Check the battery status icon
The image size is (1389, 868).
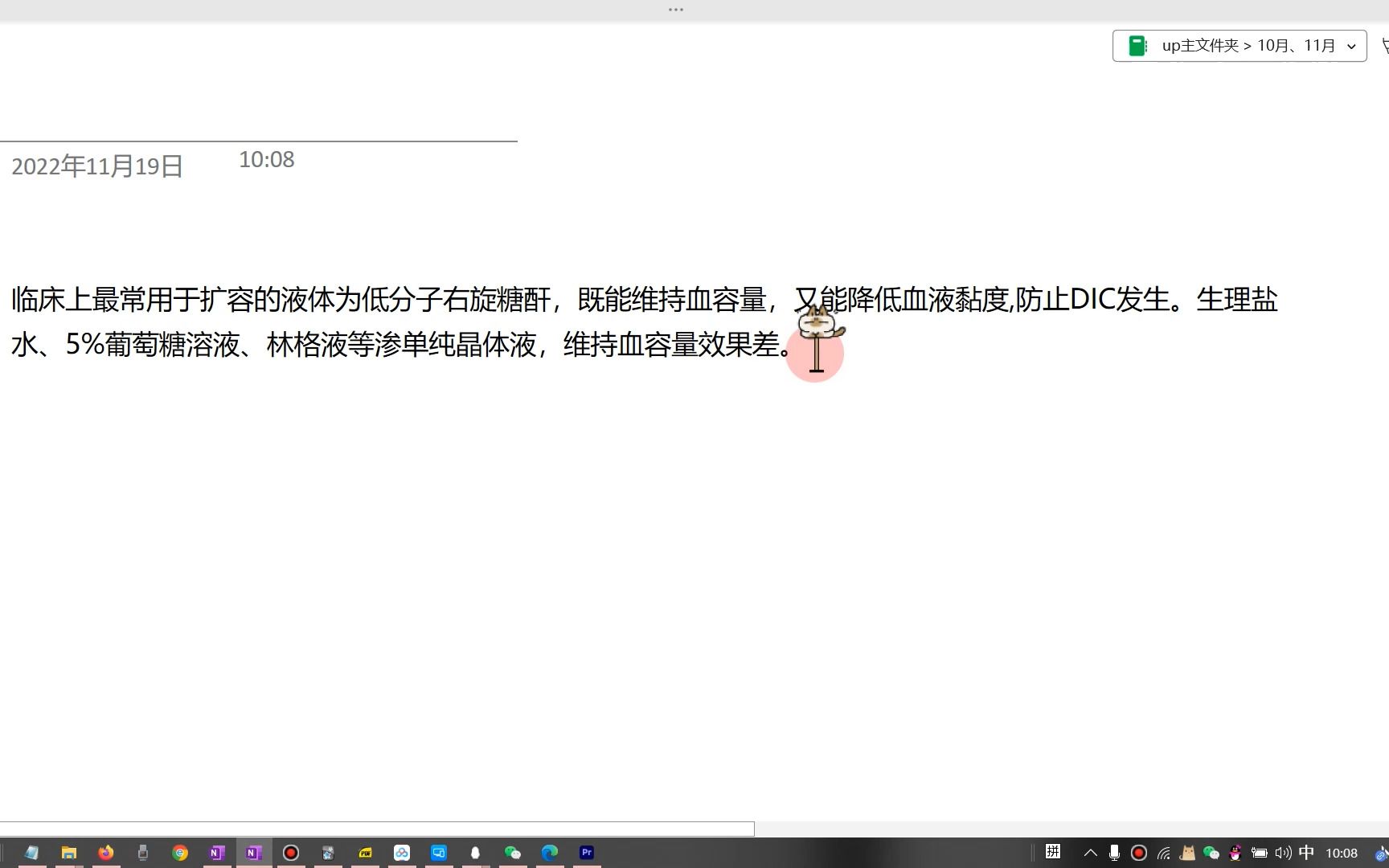tap(1260, 853)
